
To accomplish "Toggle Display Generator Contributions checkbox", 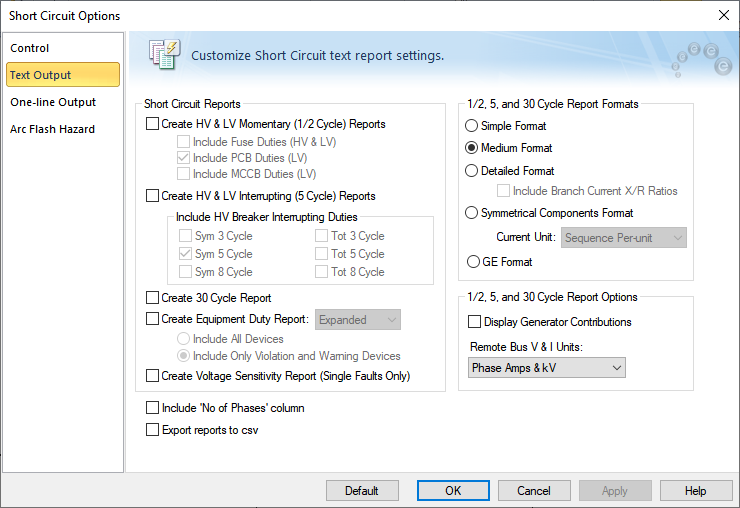I will 475,322.
